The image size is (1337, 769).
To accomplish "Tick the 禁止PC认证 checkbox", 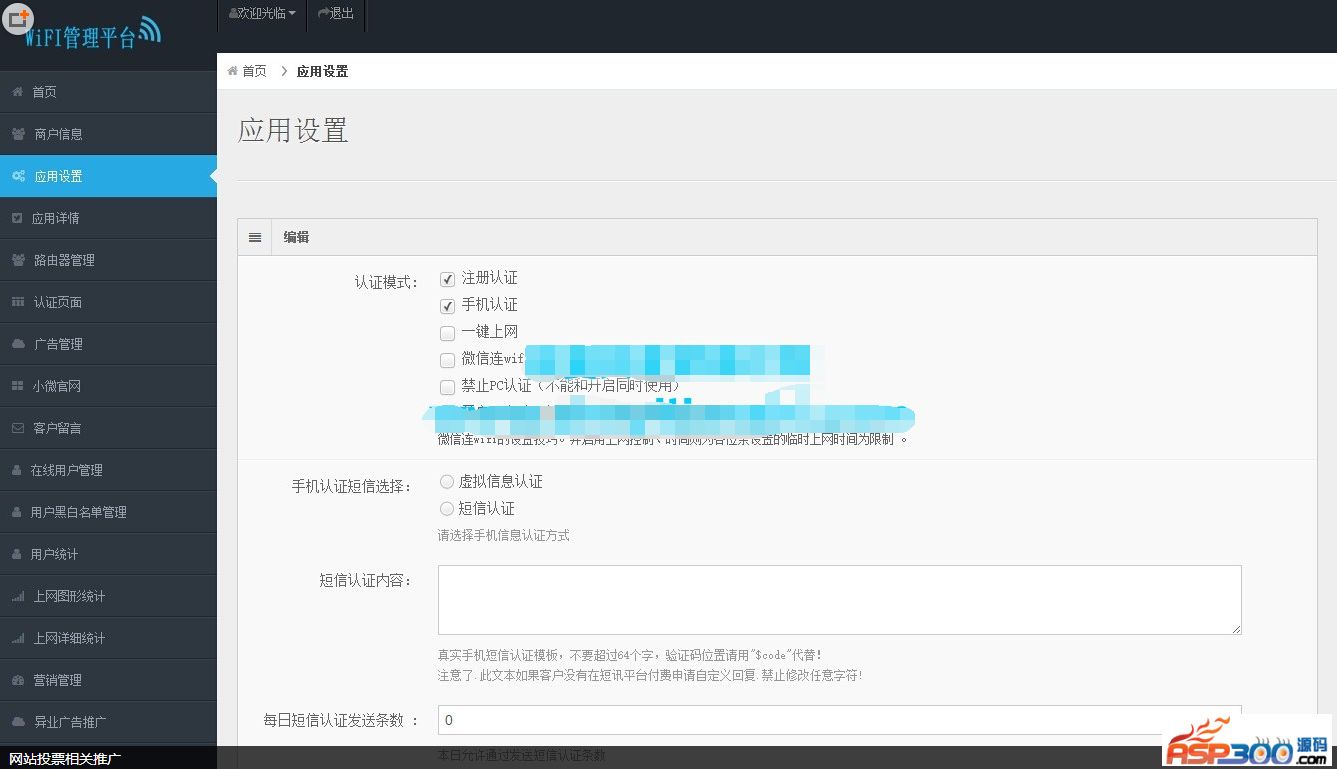I will [447, 387].
